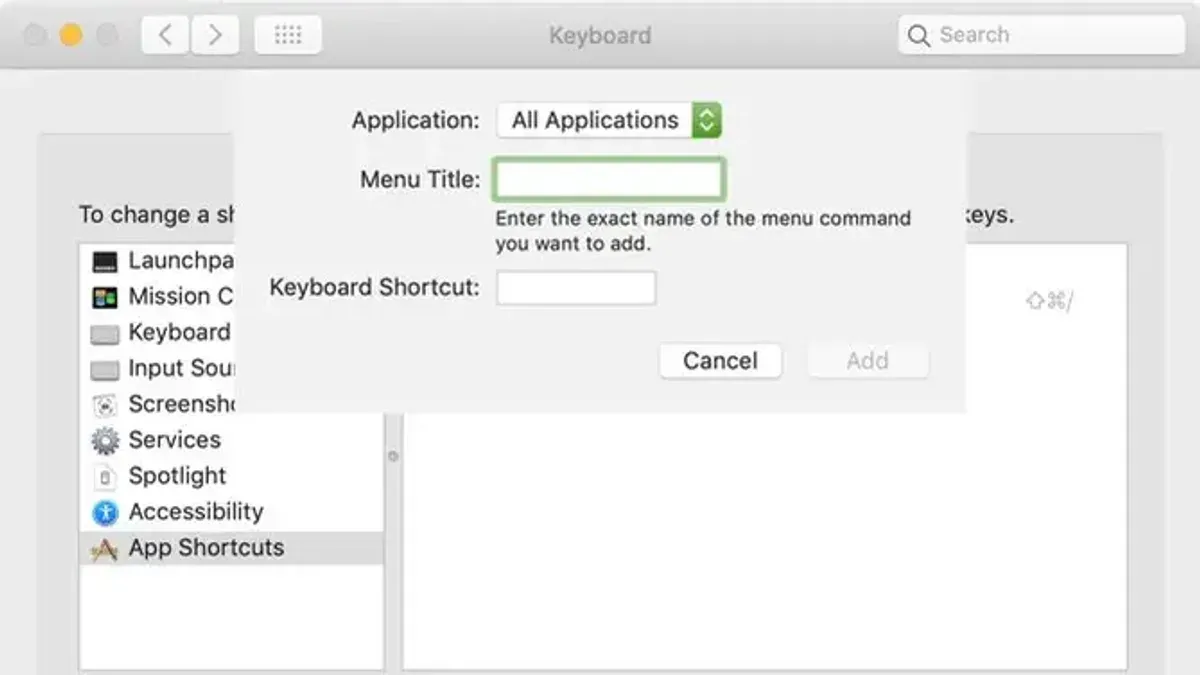Click the App Shortcuts icon
This screenshot has height=675, width=1200.
pyautogui.click(x=105, y=549)
